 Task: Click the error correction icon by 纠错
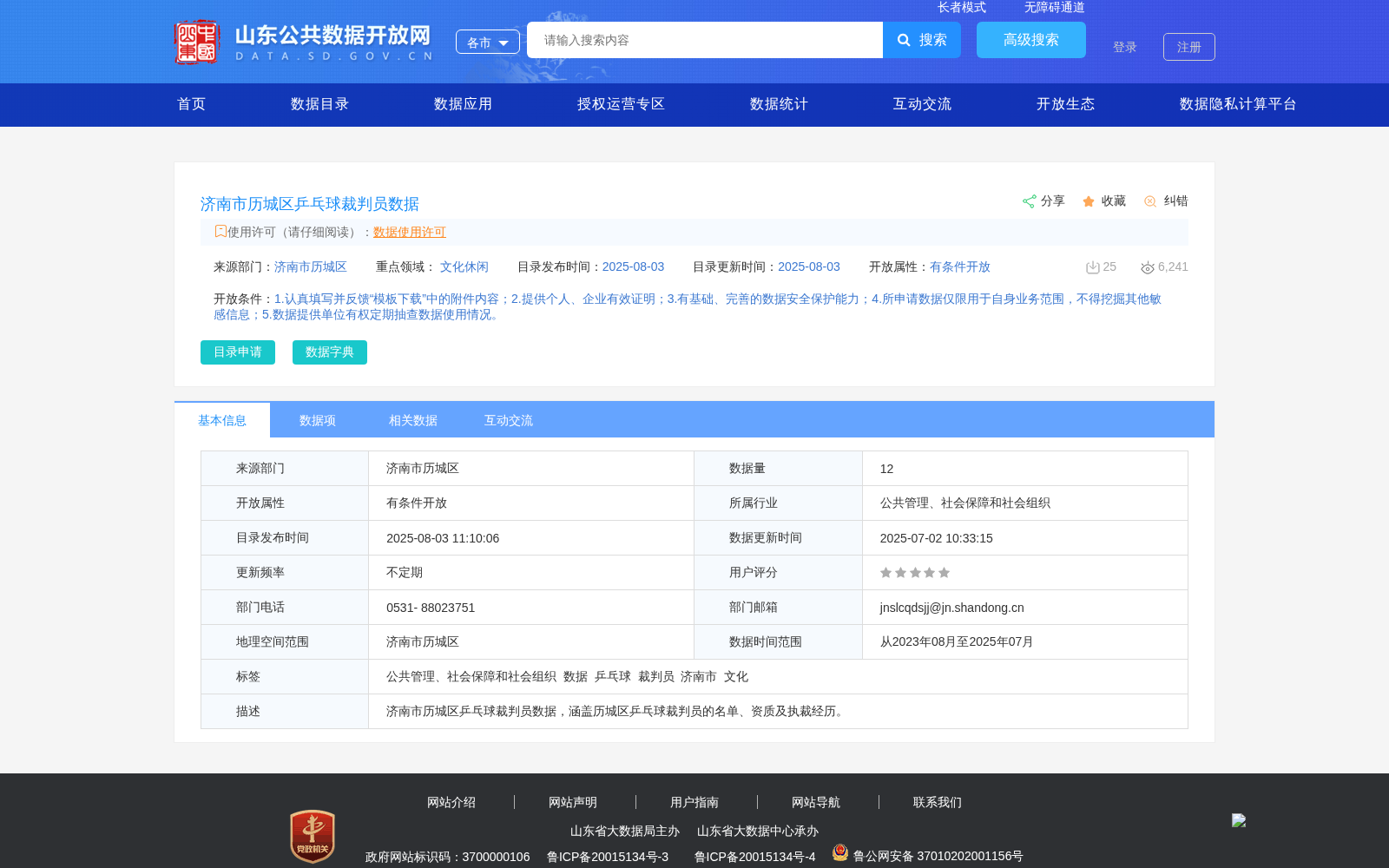[x=1150, y=201]
